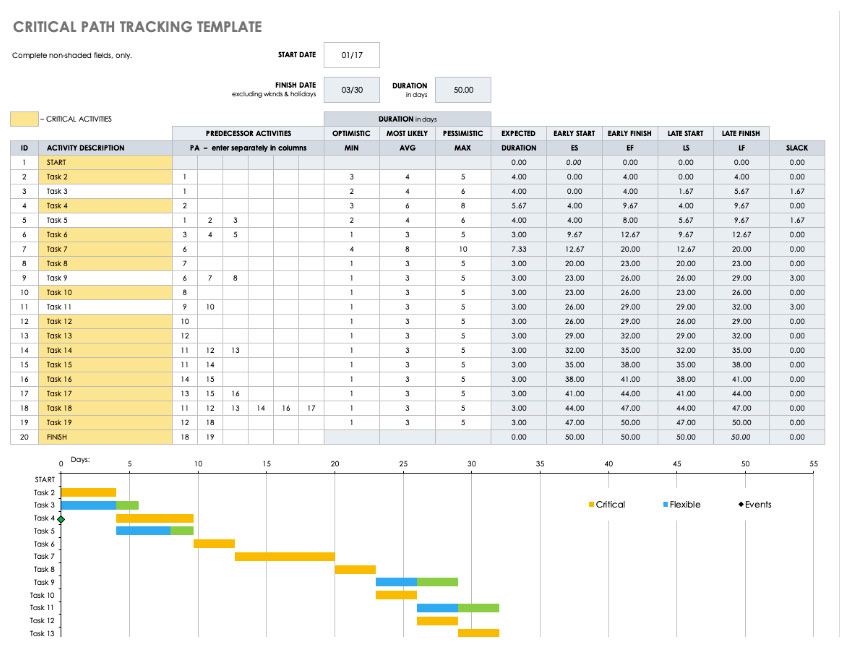Click the PESSIMISTIC column header
The width and height of the screenshot is (854, 647).
(x=463, y=133)
